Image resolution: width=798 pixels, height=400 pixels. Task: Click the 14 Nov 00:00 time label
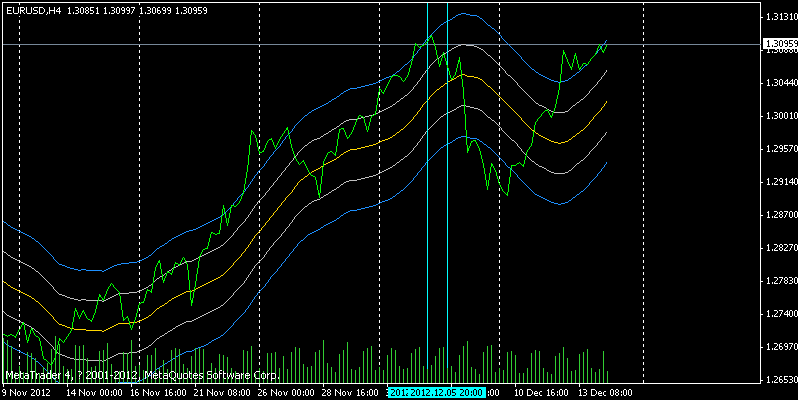(95, 393)
